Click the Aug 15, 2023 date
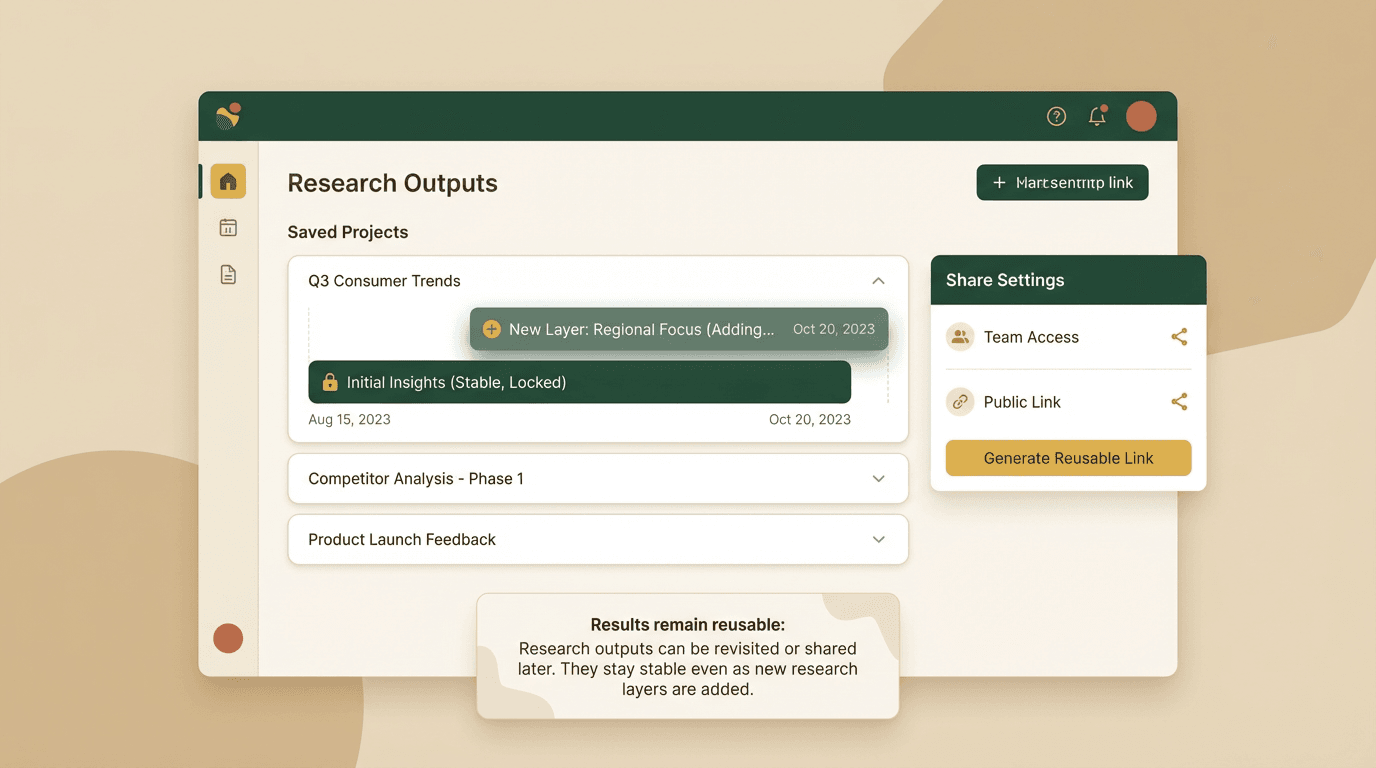The image size is (1376, 768). point(349,419)
